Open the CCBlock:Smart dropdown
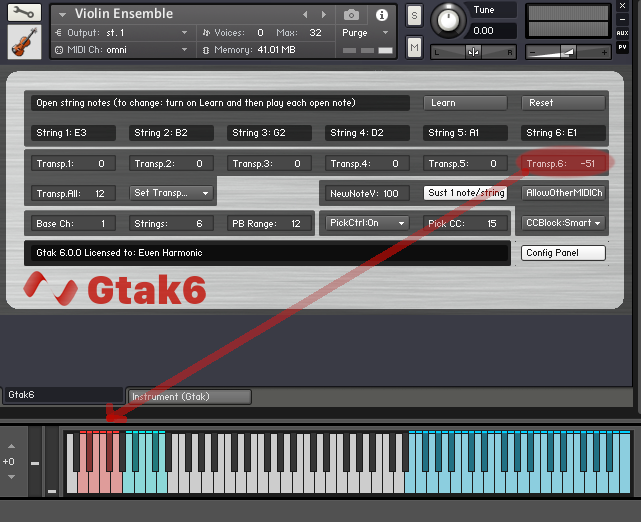Screen dimensions: 641x522 564,223
